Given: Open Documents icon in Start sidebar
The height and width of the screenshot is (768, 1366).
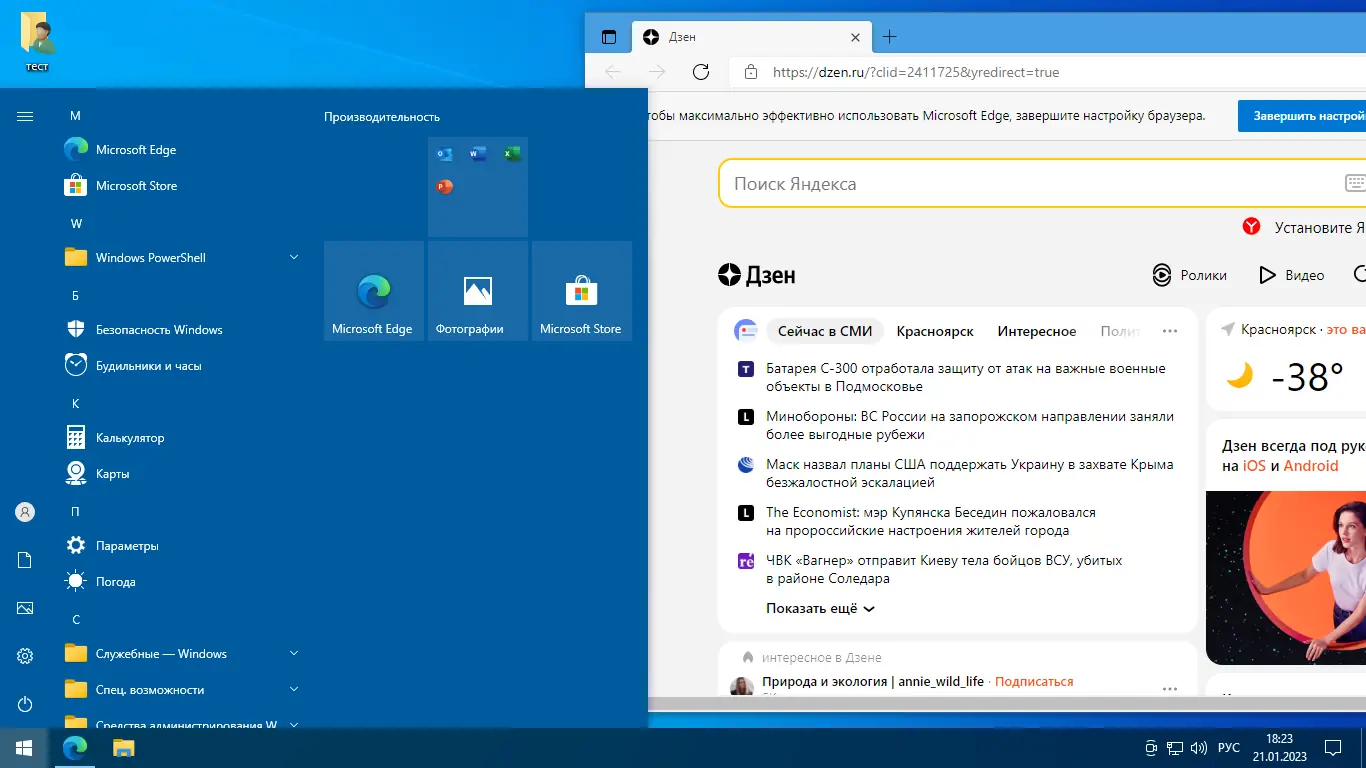Looking at the screenshot, I should (25, 560).
